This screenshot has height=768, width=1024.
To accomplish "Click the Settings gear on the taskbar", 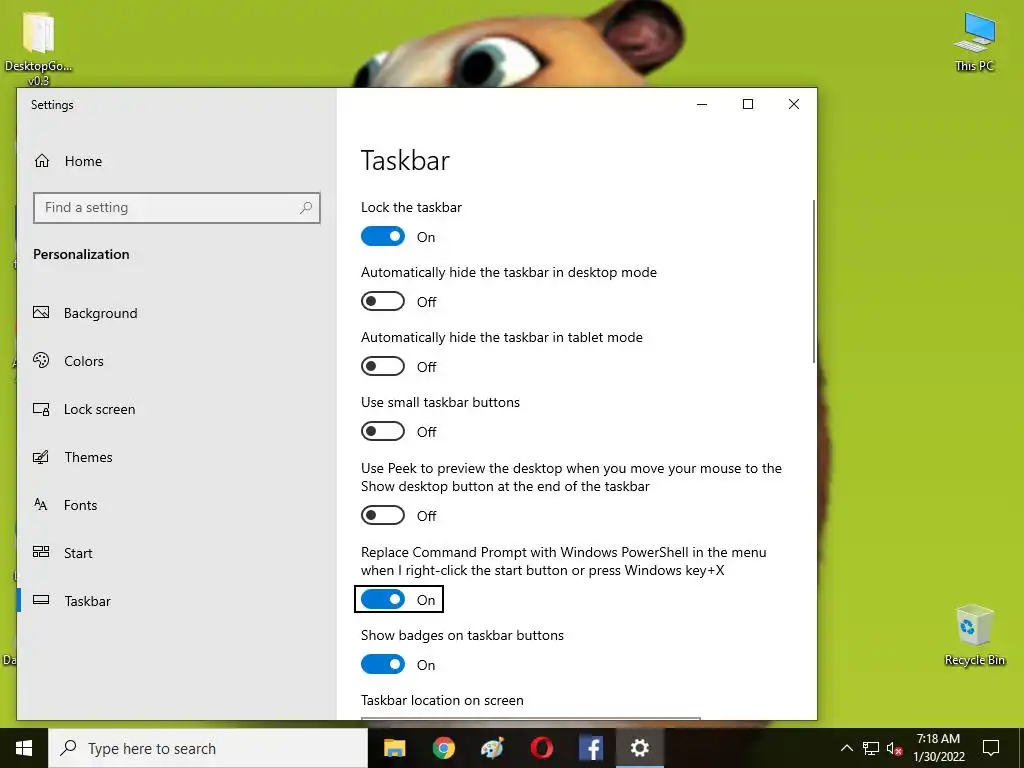I will 640,748.
